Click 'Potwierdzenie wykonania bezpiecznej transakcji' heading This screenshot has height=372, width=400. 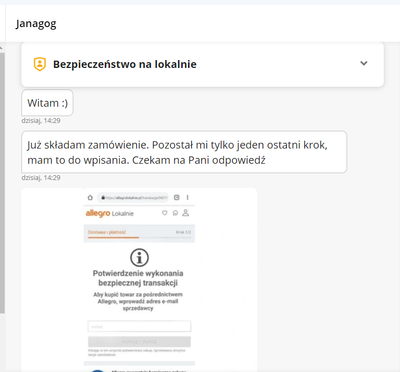138,278
